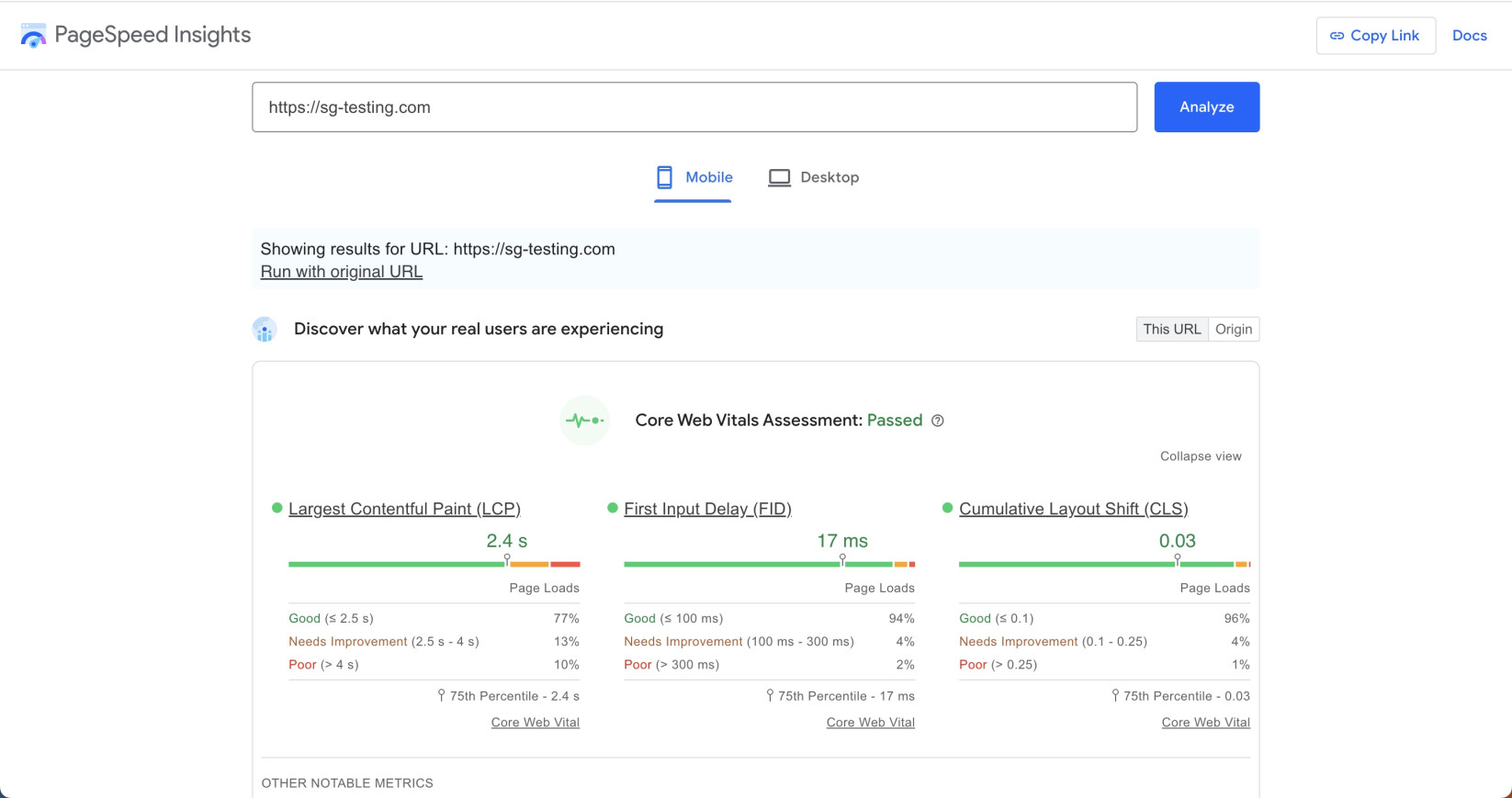The image size is (1512, 798).
Task: Click FID Good percentage 94%
Action: pyautogui.click(x=902, y=619)
